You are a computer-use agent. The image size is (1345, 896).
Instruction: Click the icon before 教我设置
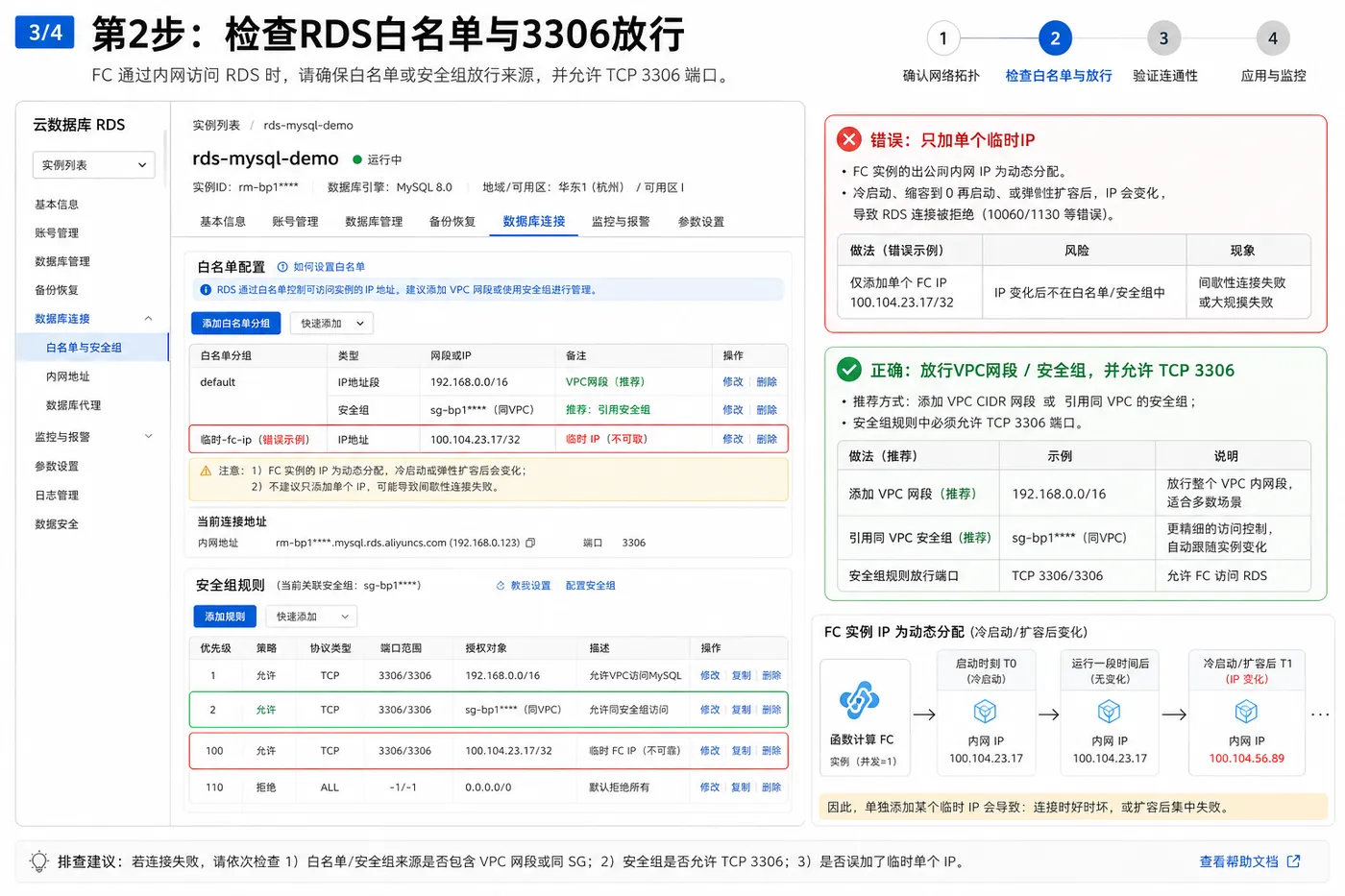(x=501, y=586)
